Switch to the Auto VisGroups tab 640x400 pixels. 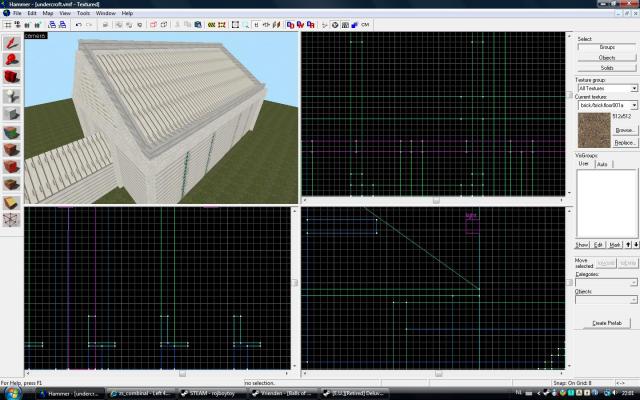point(603,164)
